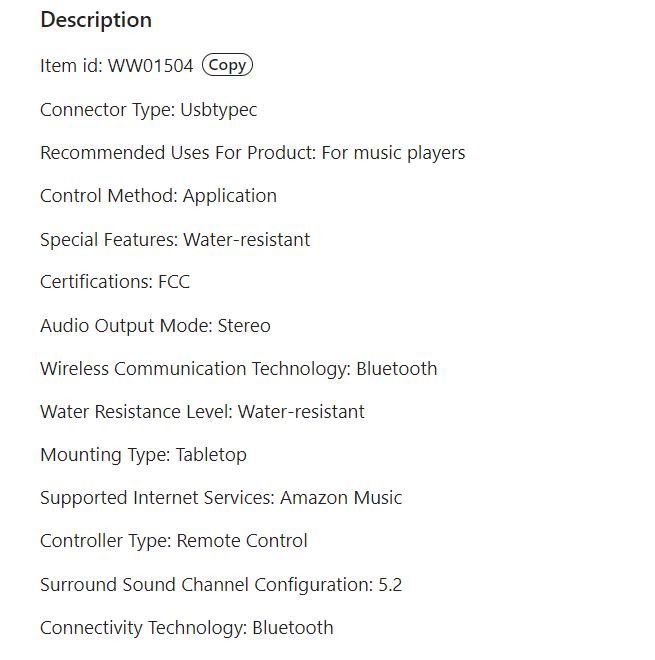Click Supported Internet Services Amazon Music

221,498
